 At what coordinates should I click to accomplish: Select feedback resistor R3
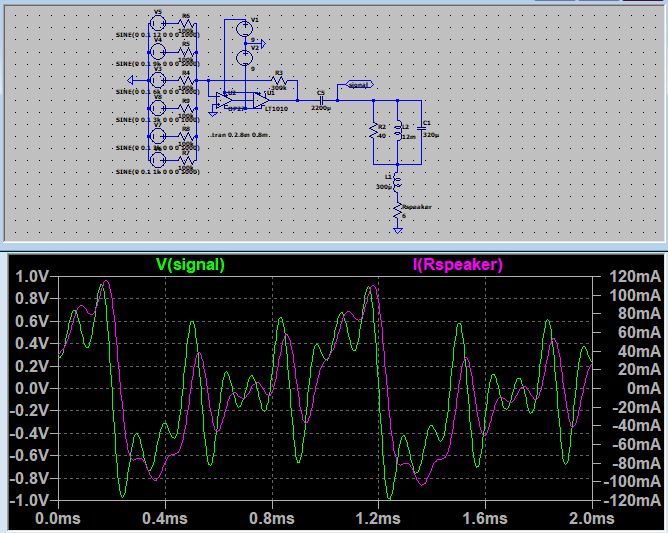pos(279,80)
